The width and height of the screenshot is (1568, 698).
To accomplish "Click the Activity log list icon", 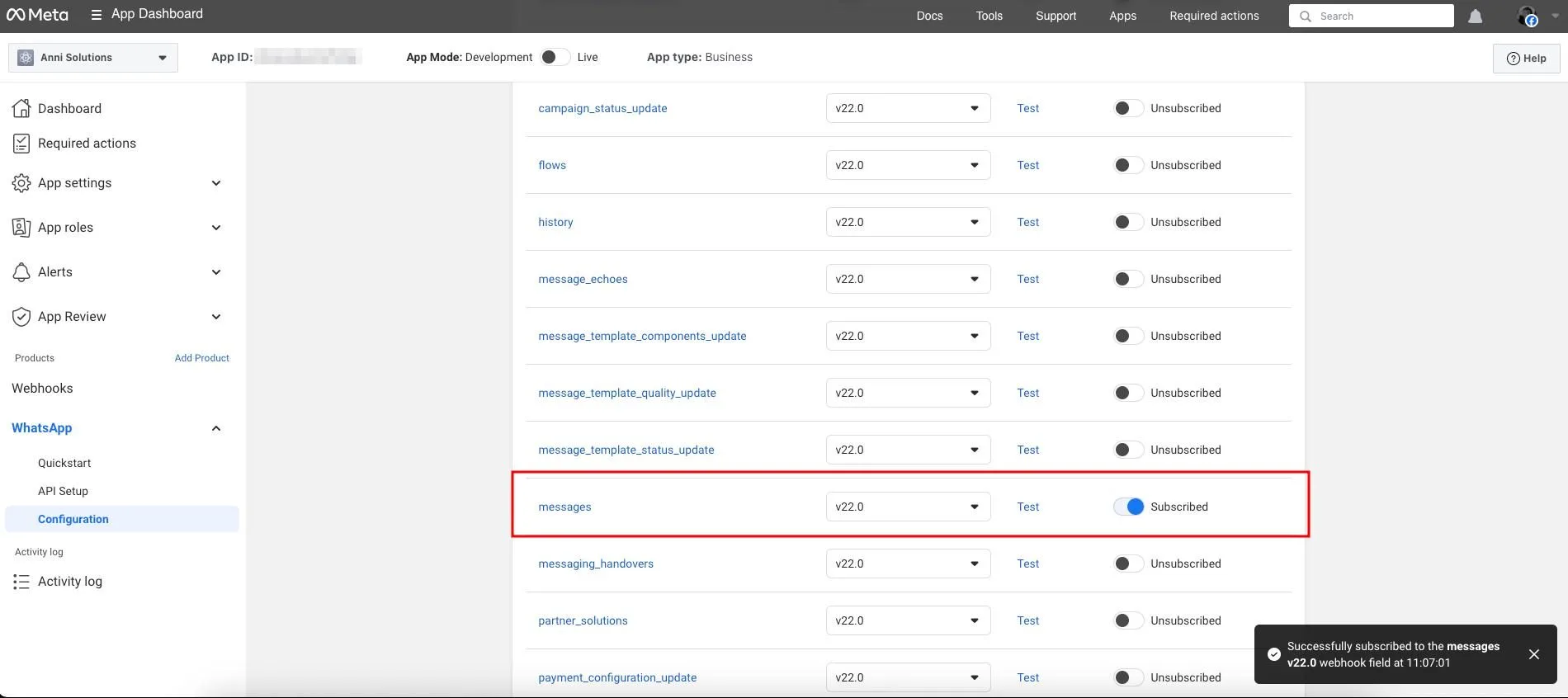I will click(21, 582).
